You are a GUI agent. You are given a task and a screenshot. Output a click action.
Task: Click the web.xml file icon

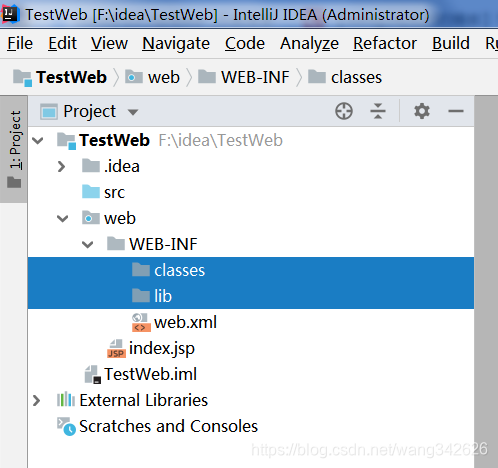141,322
